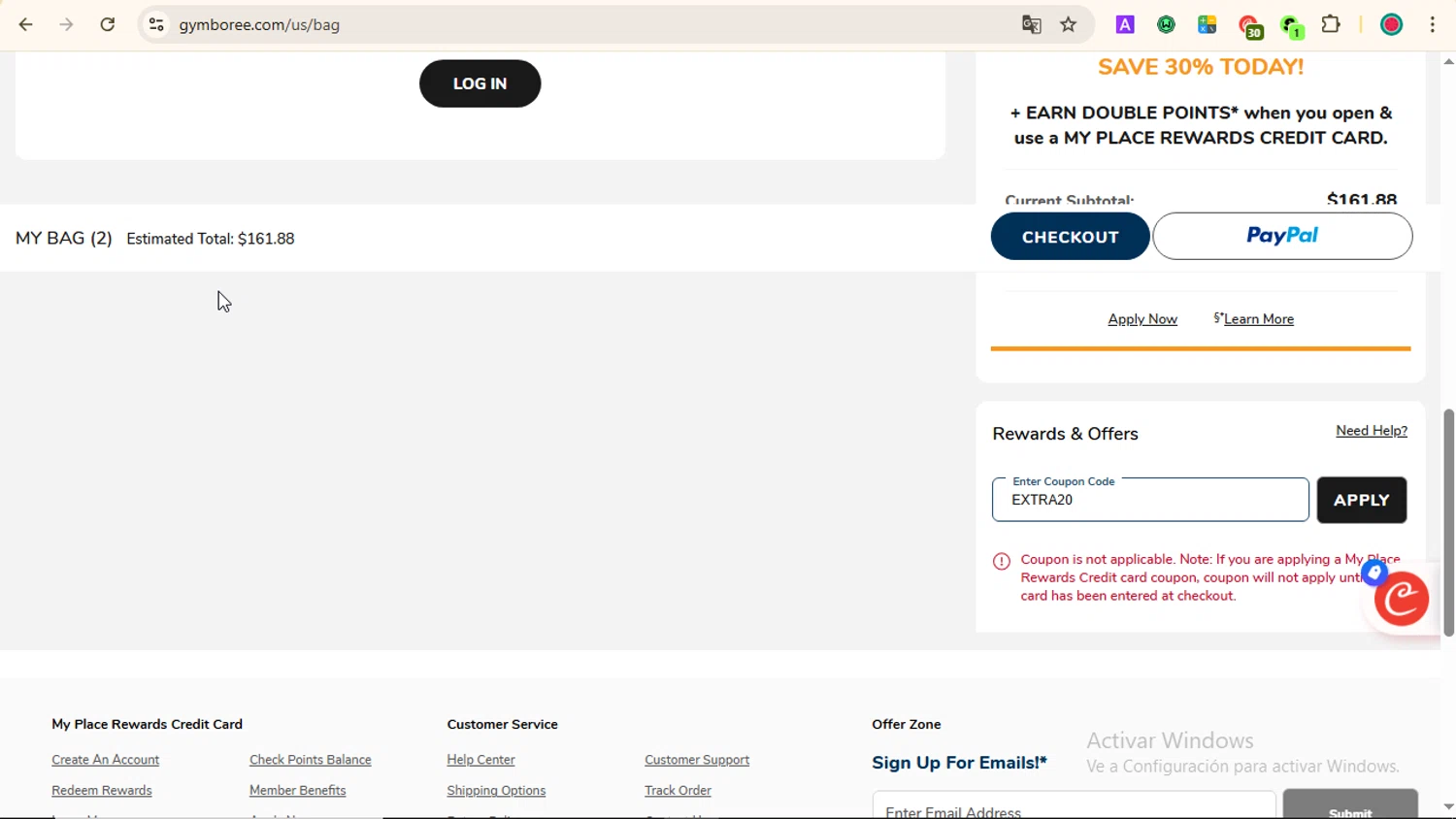The width and height of the screenshot is (1456, 819).
Task: Open the Apply Now link
Action: pos(1142,319)
